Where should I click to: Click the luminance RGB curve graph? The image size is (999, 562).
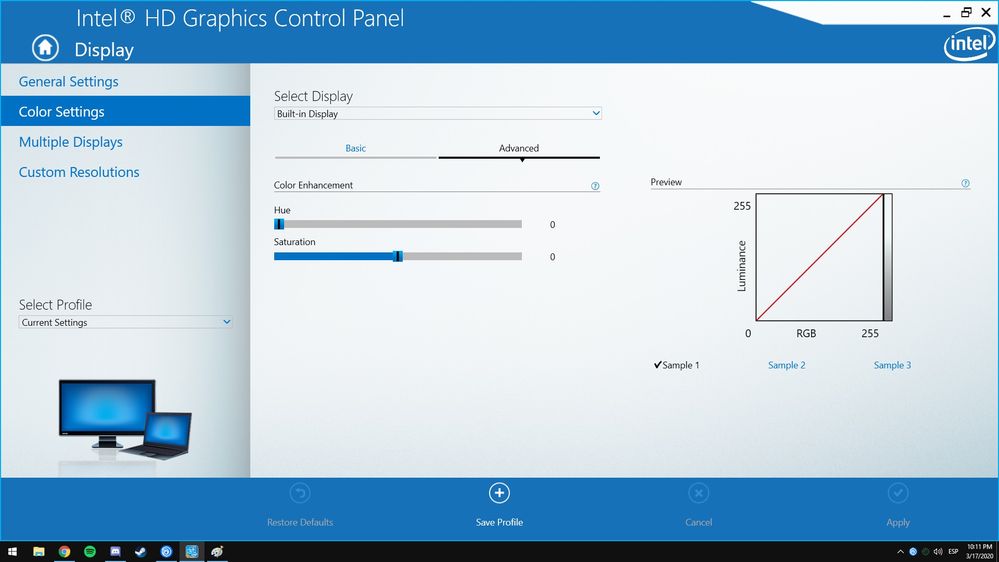coord(819,257)
